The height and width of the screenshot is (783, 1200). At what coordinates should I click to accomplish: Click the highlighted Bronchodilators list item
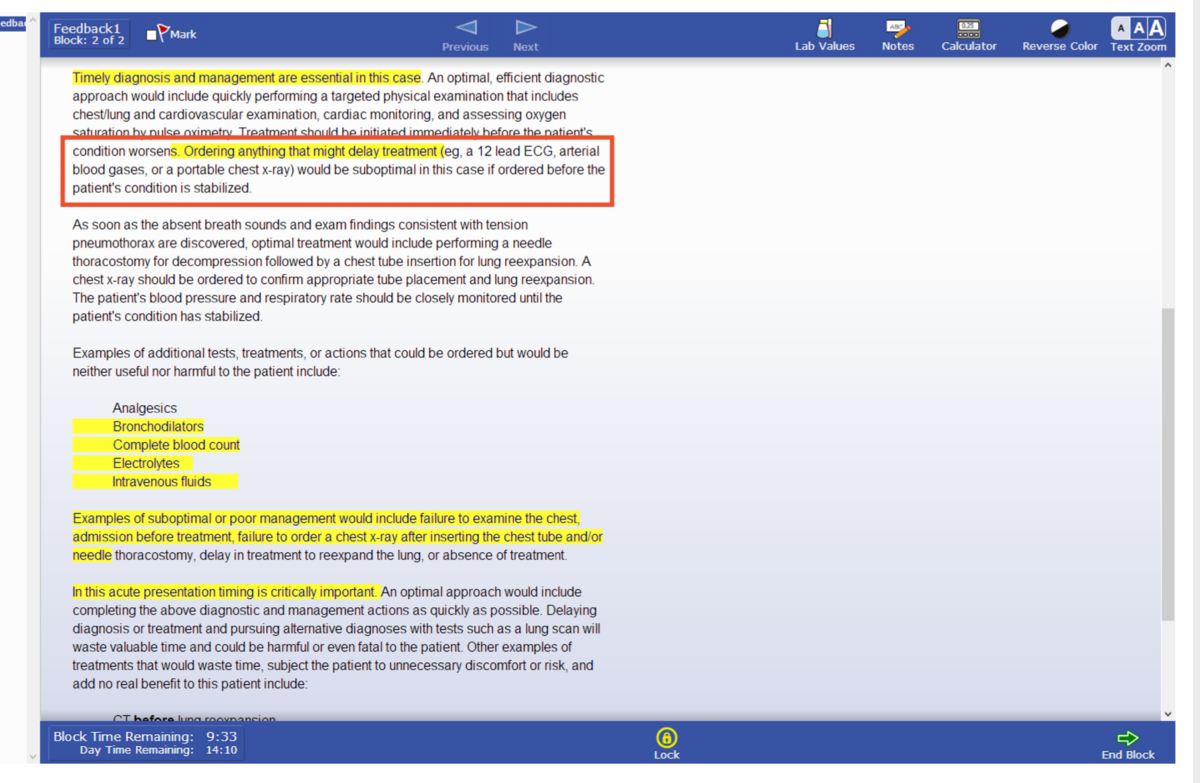(x=158, y=427)
